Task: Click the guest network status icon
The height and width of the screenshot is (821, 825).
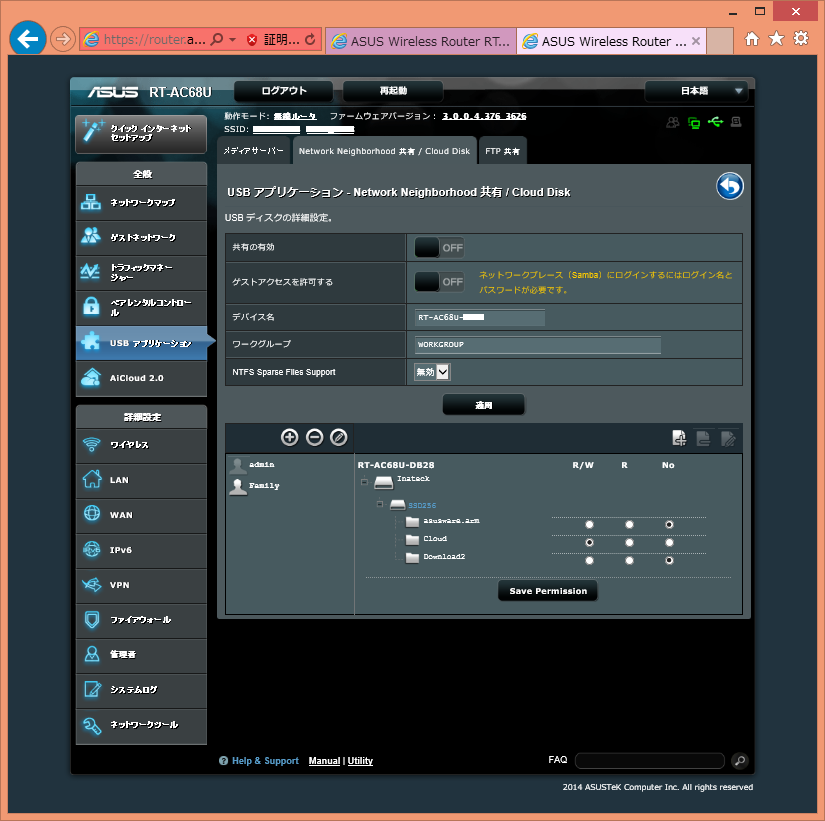Action: tap(673, 123)
